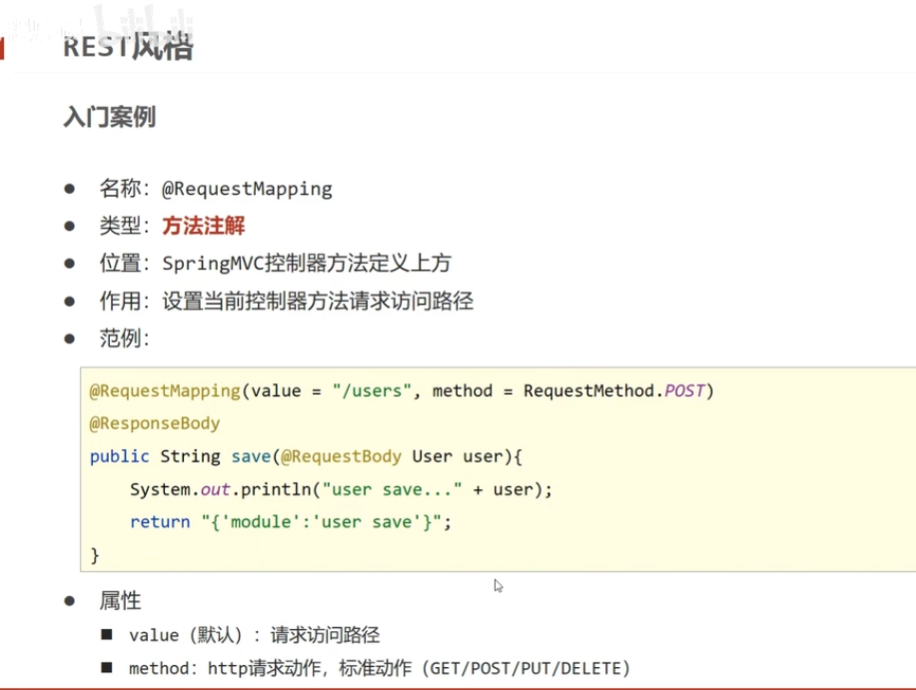The height and width of the screenshot is (690, 916).
Task: Click the closing brace of the code block
Action: click(95, 554)
